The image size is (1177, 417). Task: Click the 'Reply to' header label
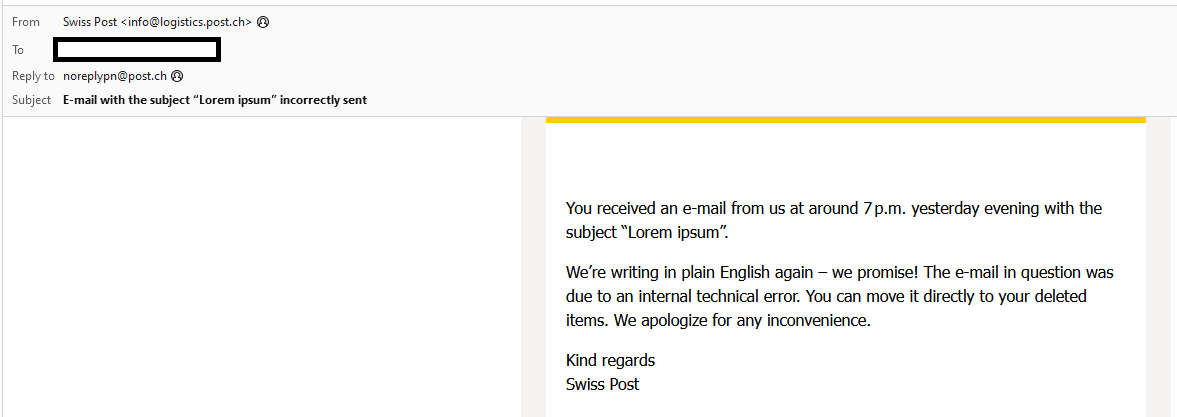point(33,76)
